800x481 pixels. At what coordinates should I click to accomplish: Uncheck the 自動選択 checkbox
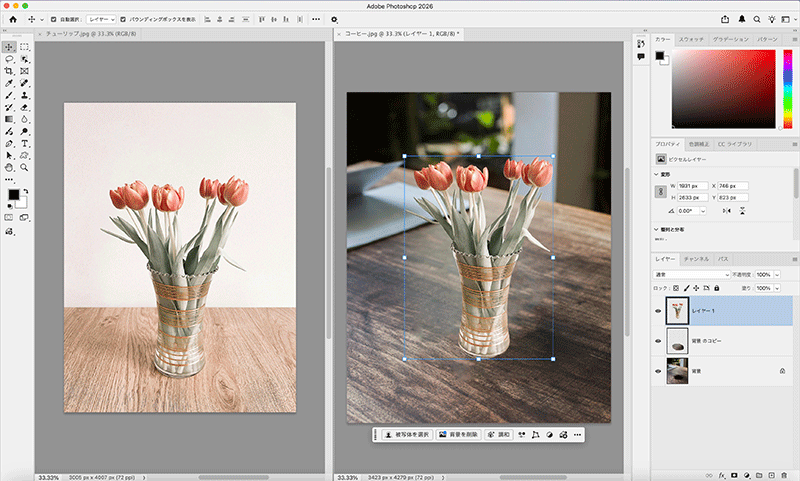click(x=54, y=19)
